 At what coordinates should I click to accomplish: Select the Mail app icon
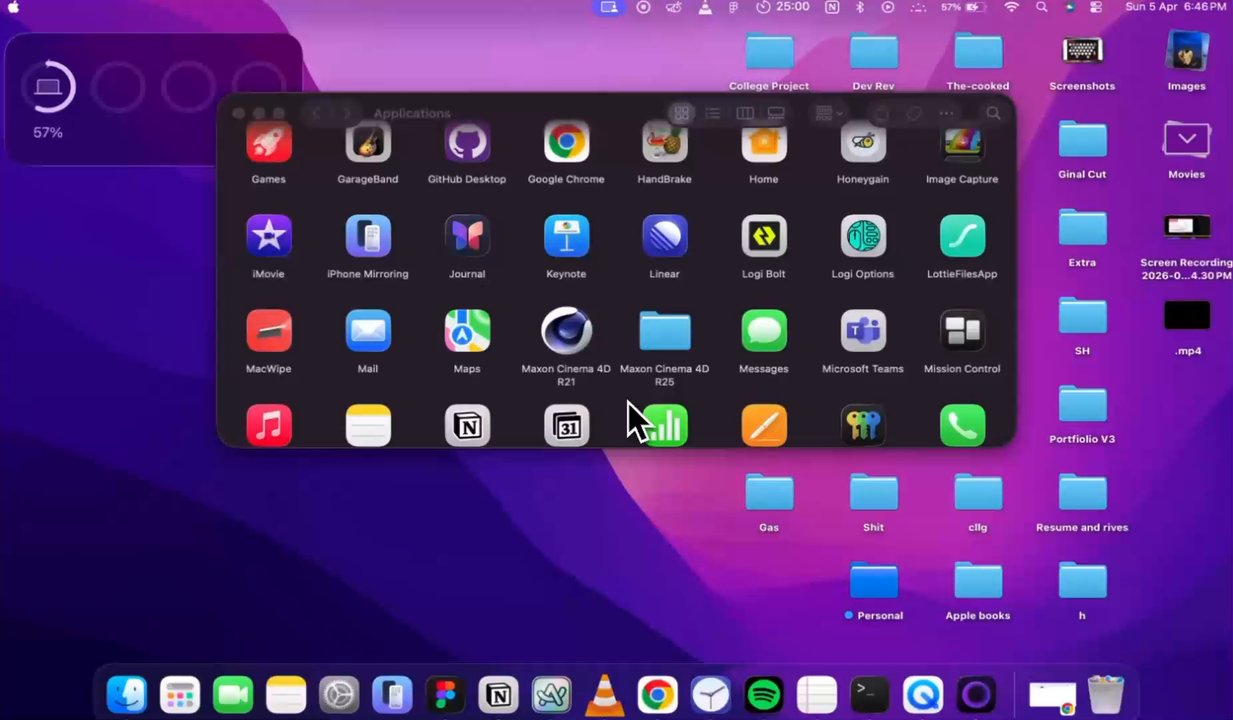pyautogui.click(x=368, y=331)
